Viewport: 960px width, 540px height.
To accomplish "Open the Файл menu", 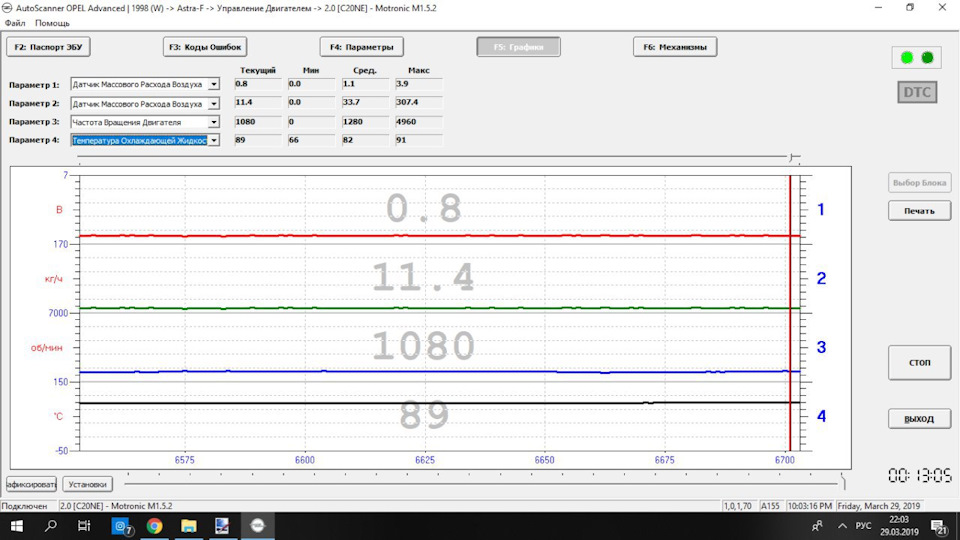I will (15, 23).
